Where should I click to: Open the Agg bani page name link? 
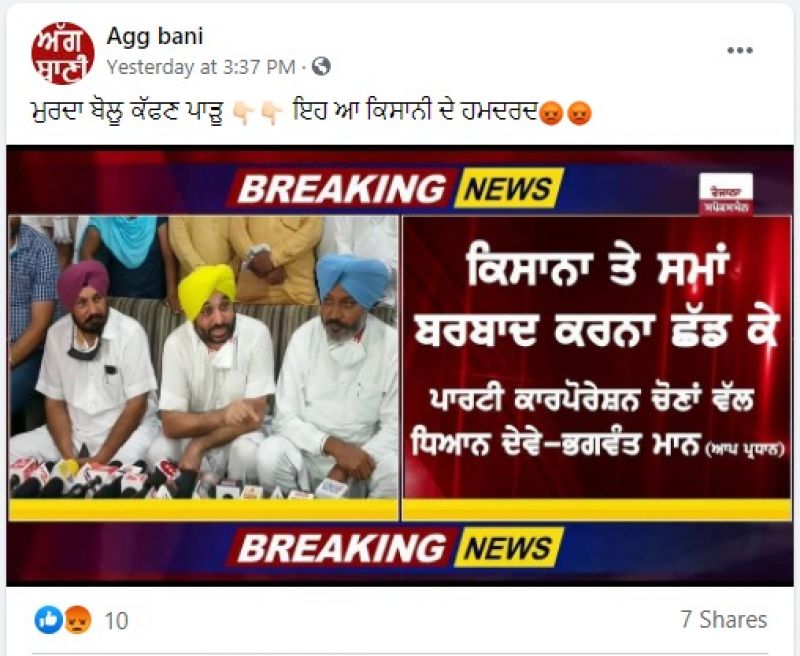[x=155, y=36]
